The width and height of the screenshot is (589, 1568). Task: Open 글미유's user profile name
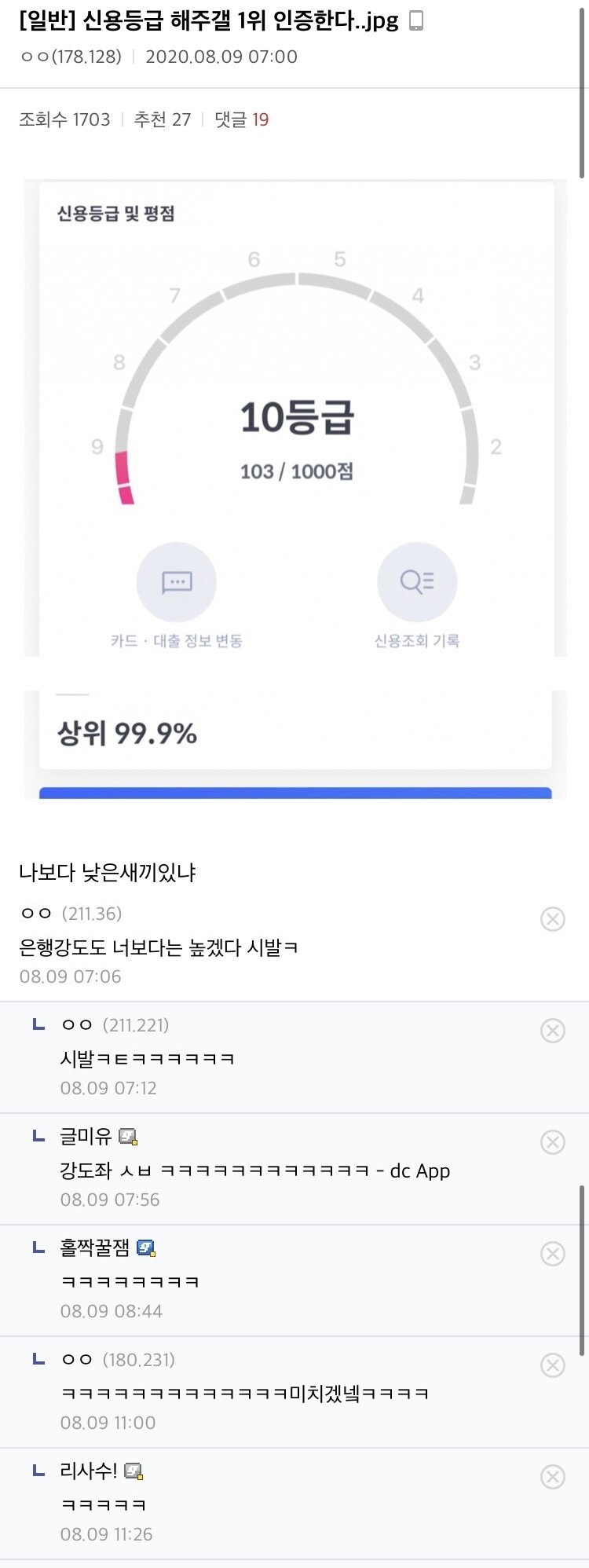pyautogui.click(x=86, y=1137)
